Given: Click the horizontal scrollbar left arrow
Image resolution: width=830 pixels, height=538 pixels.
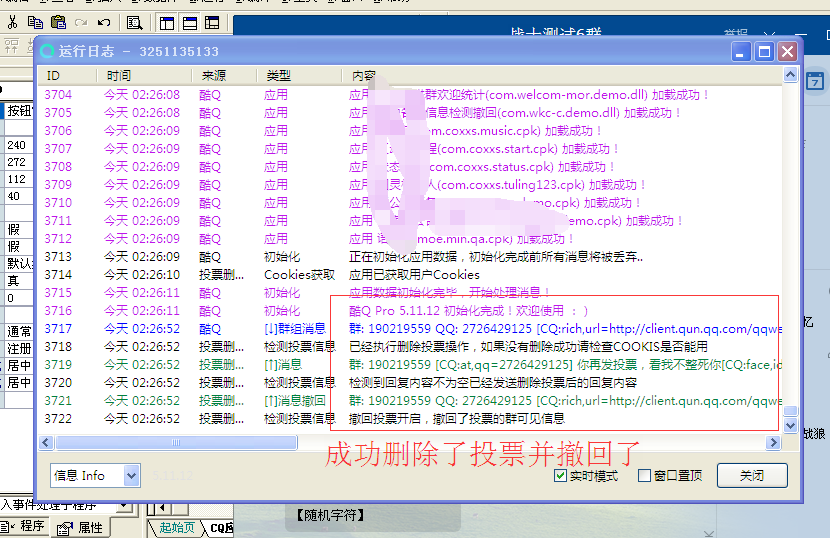Looking at the screenshot, I should pyautogui.click(x=46, y=443).
